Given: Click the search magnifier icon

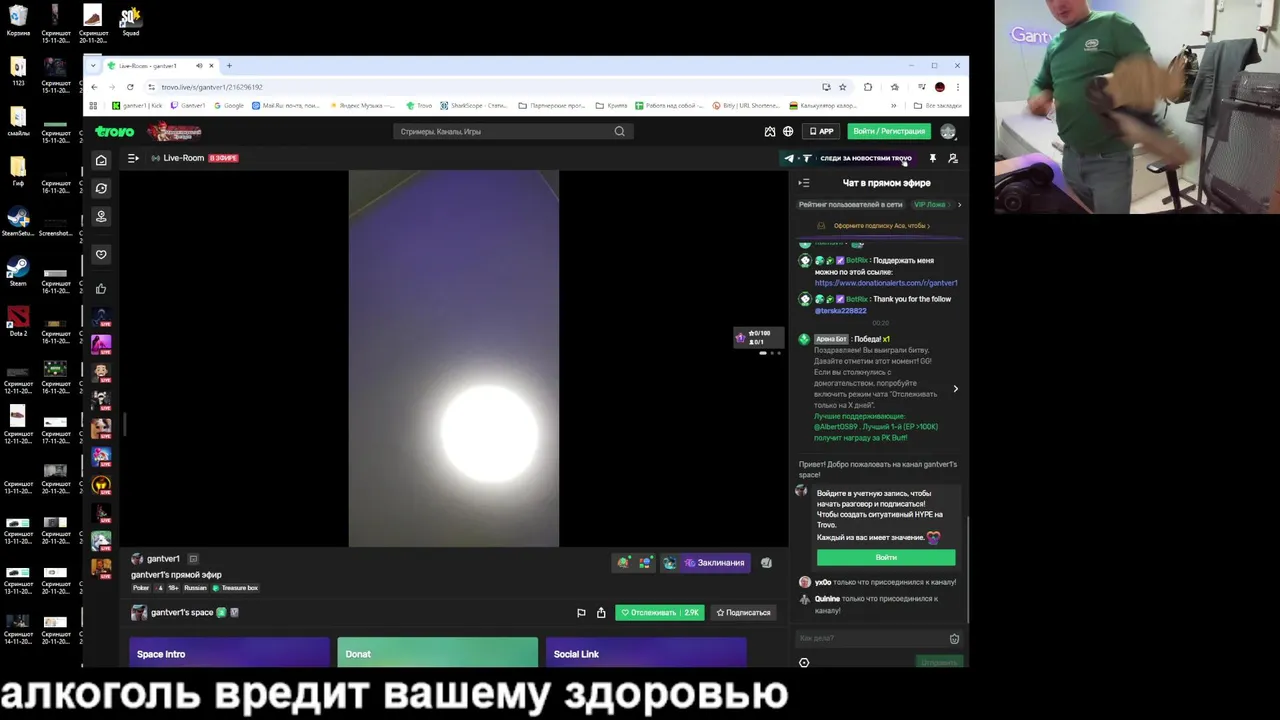Looking at the screenshot, I should point(619,131).
